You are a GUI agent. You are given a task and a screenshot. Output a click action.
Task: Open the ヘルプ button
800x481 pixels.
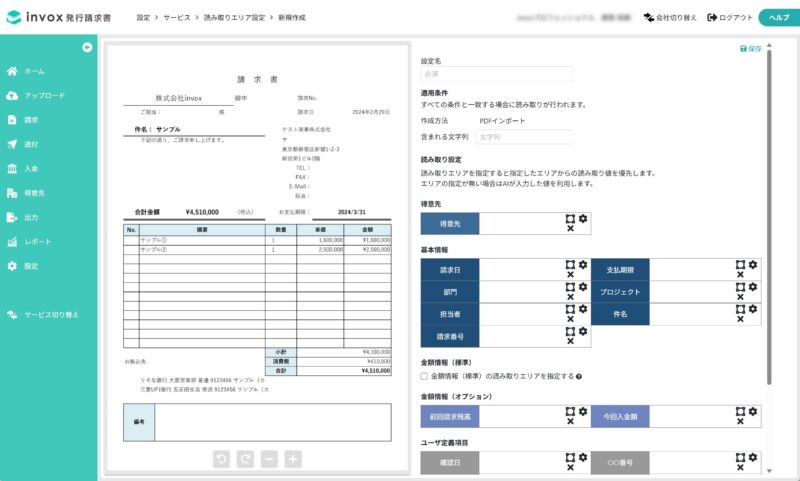779,17
